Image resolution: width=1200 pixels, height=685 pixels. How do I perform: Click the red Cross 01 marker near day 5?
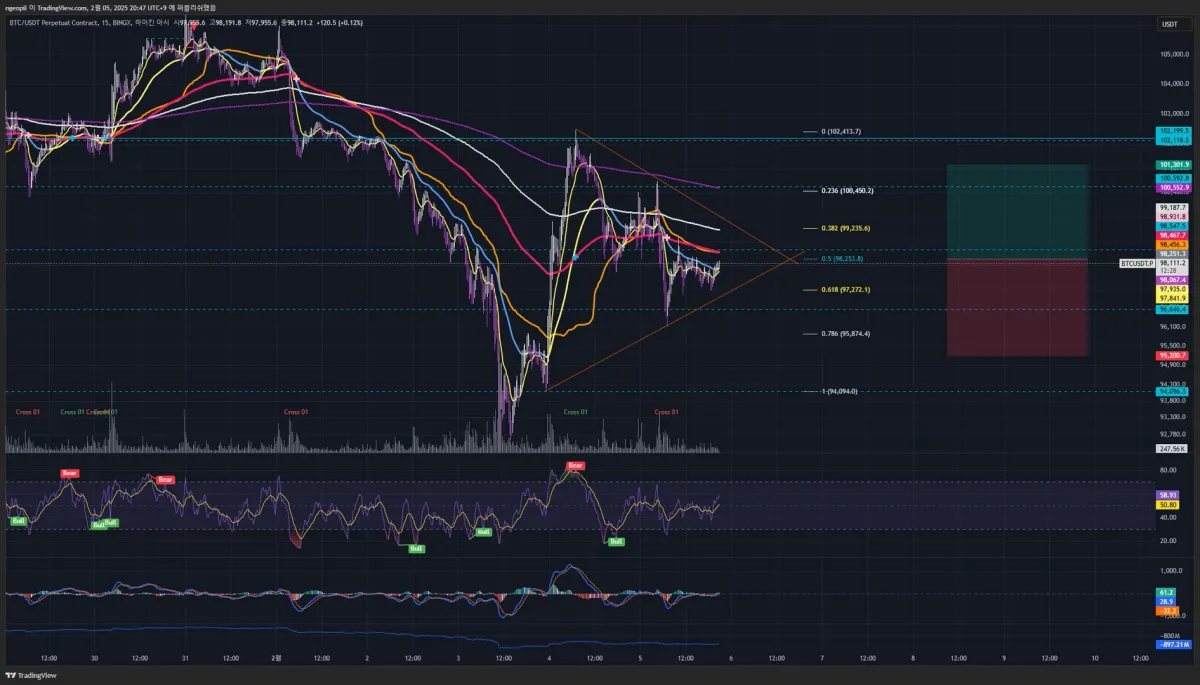pos(667,412)
